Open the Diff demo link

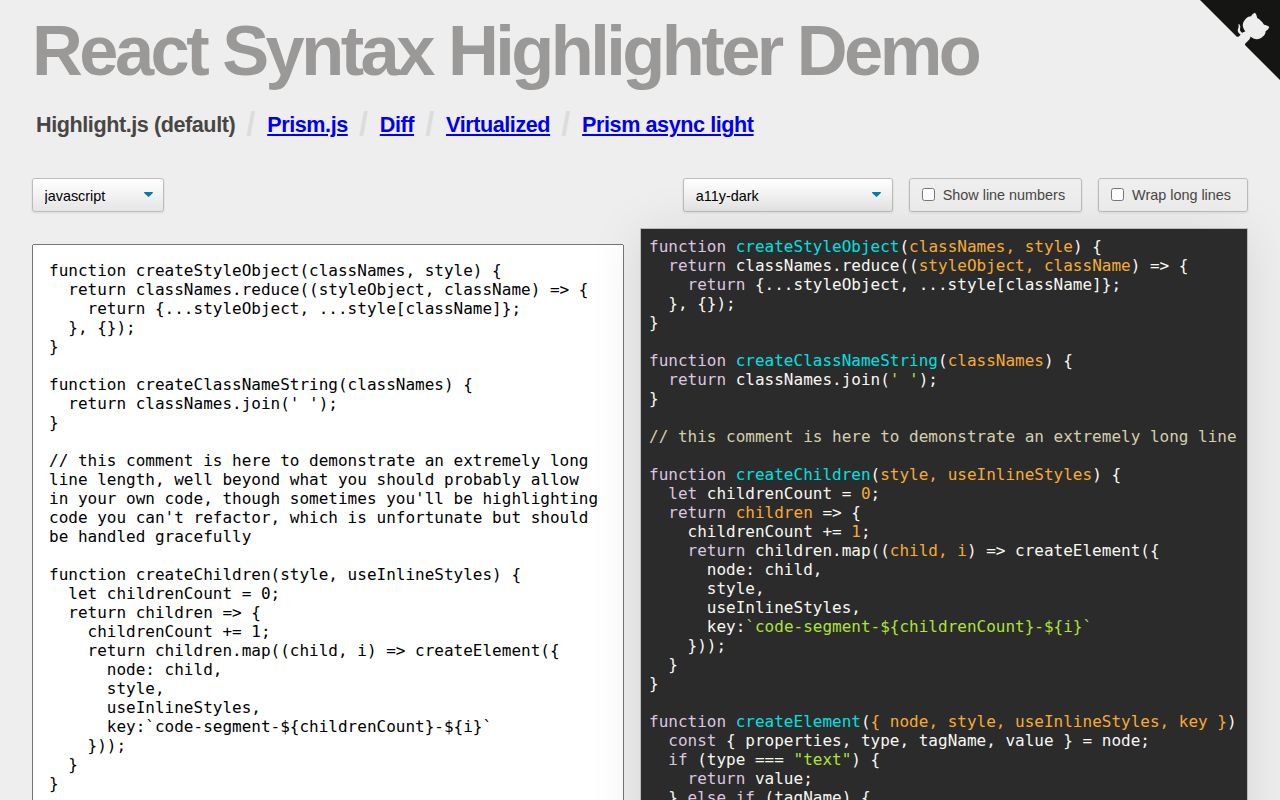coord(397,125)
